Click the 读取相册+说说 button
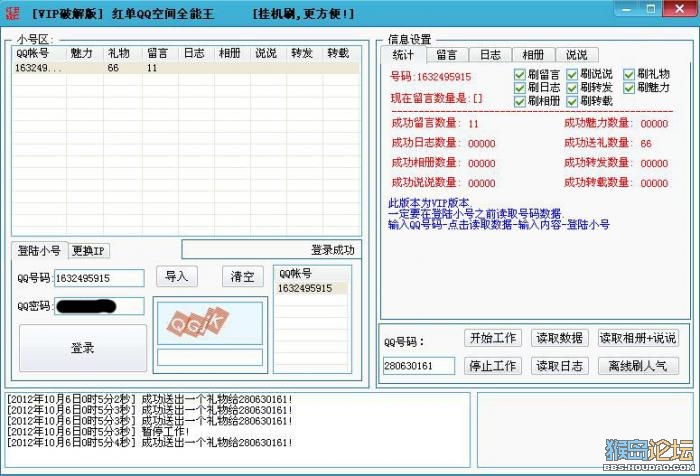 pyautogui.click(x=638, y=338)
